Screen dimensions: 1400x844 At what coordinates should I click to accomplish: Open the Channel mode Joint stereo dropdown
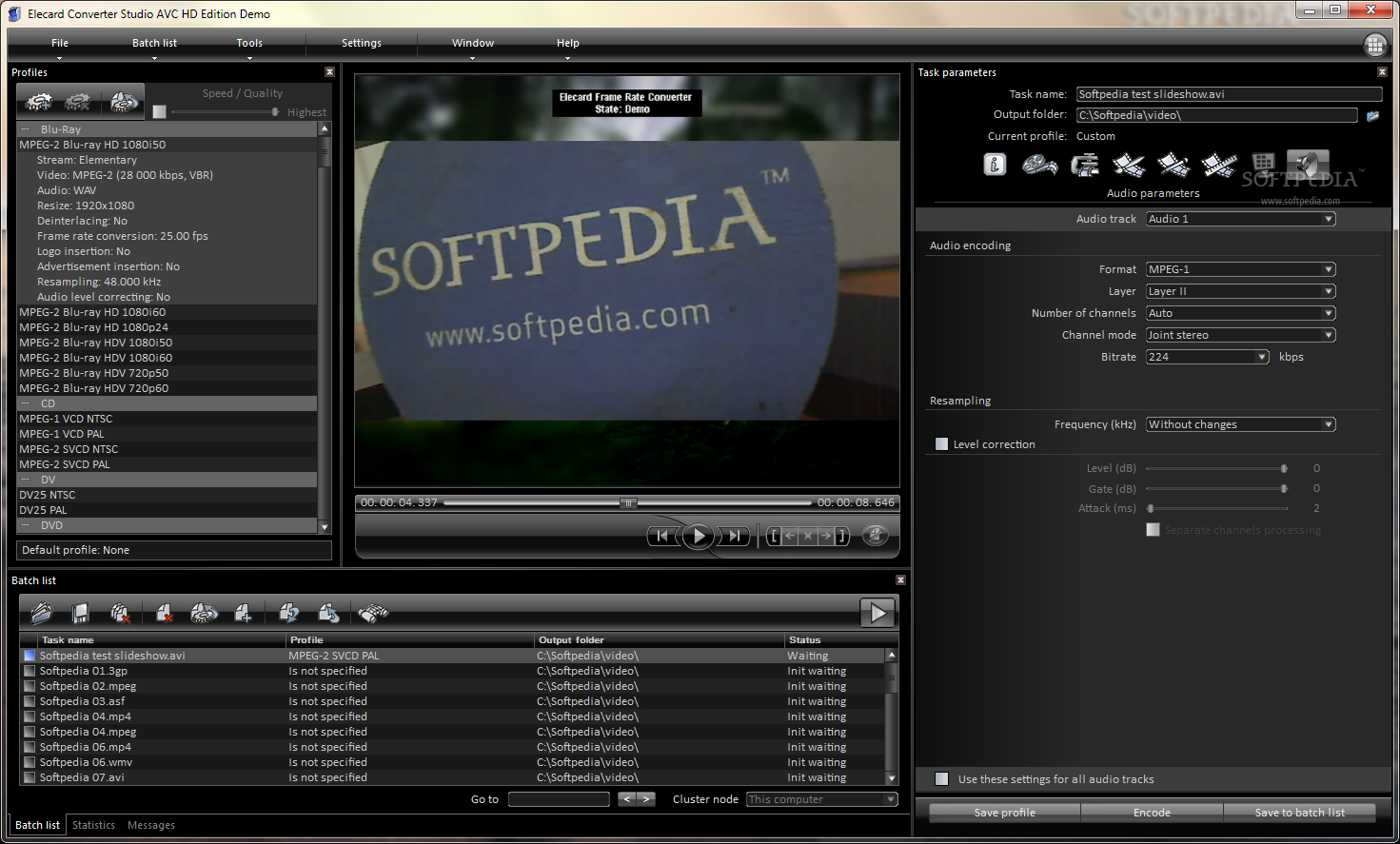[x=1240, y=335]
